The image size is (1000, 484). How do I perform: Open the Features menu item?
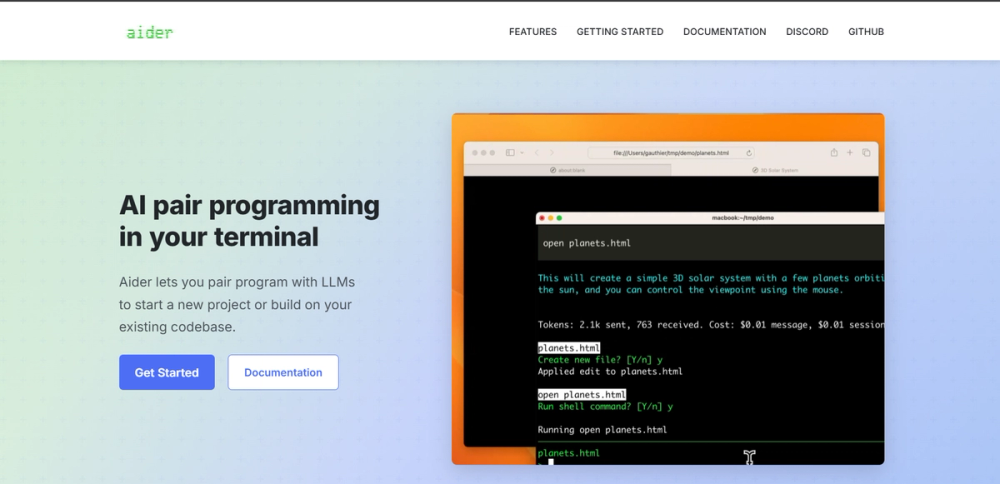click(533, 32)
